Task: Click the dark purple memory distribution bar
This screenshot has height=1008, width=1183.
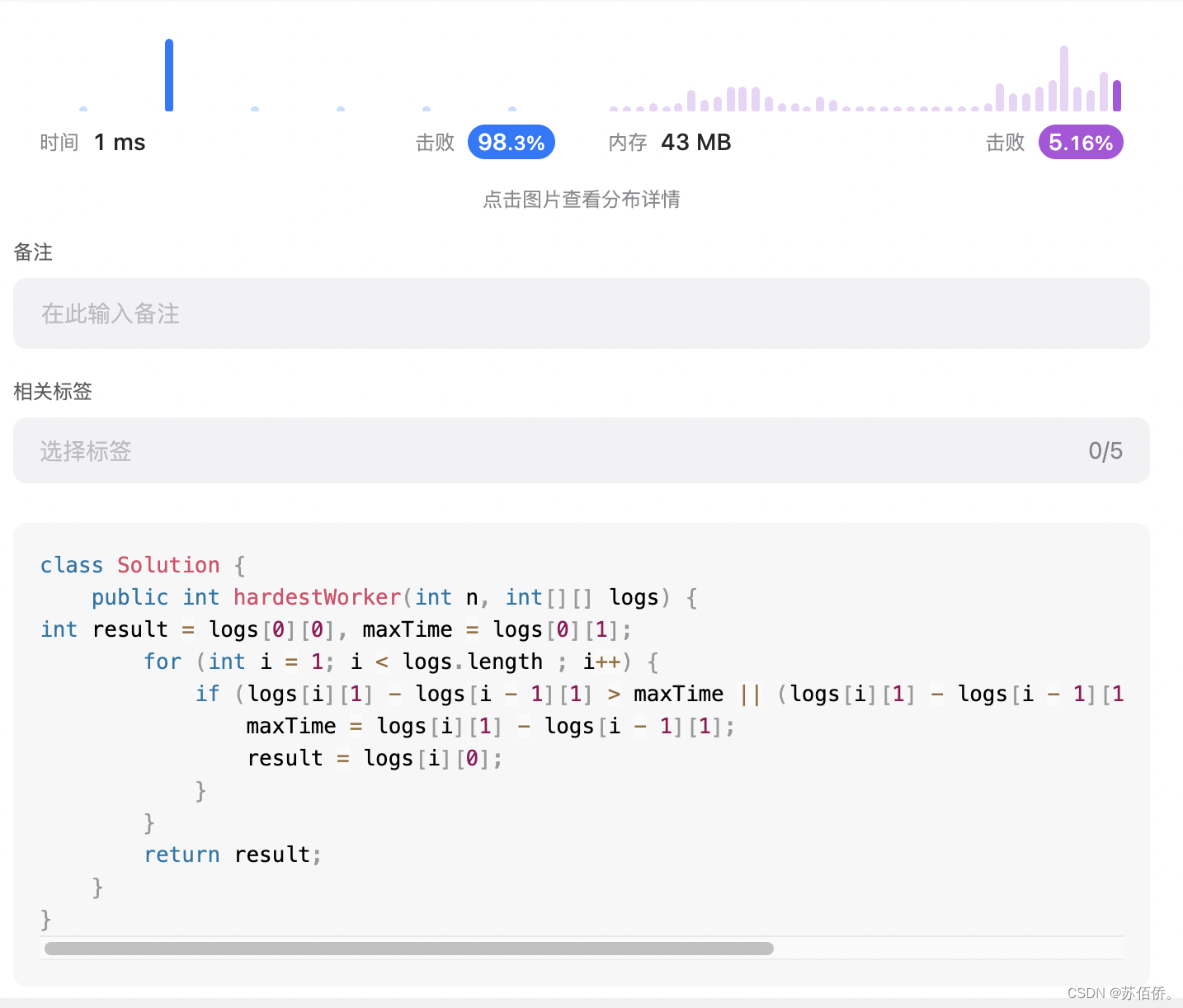Action: pos(1117,96)
